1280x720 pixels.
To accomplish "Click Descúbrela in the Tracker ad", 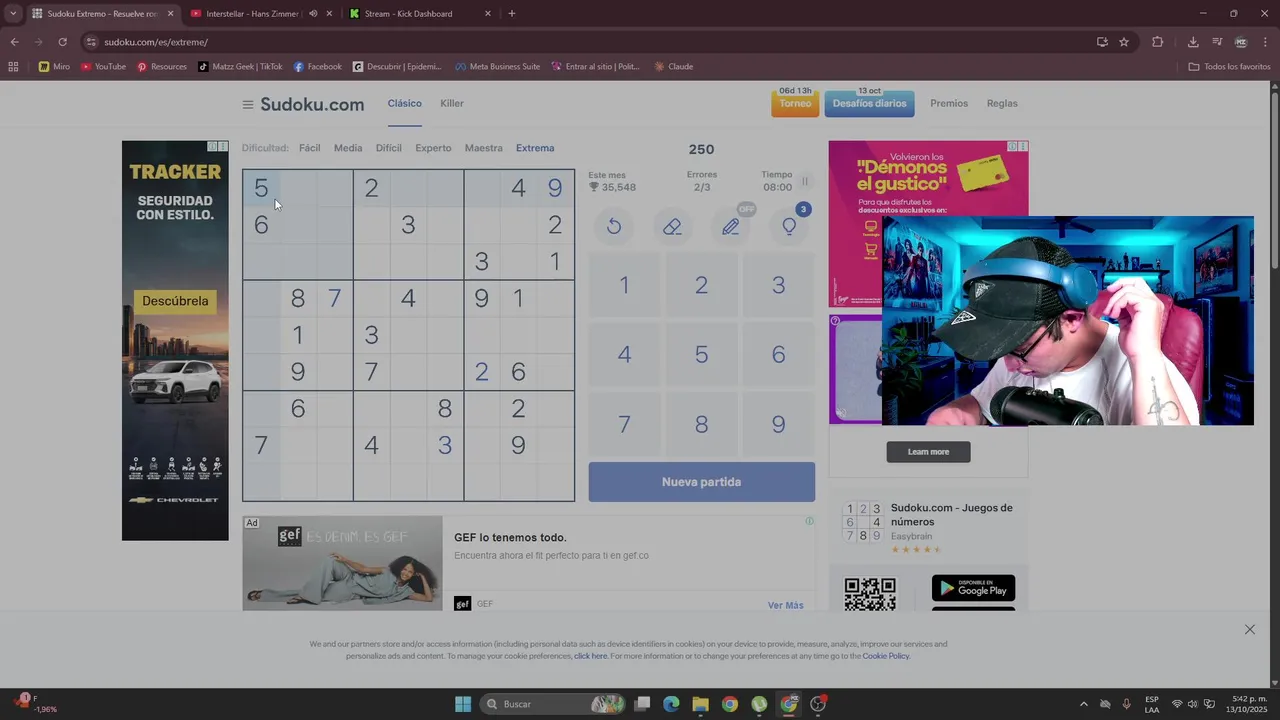I will 175,301.
